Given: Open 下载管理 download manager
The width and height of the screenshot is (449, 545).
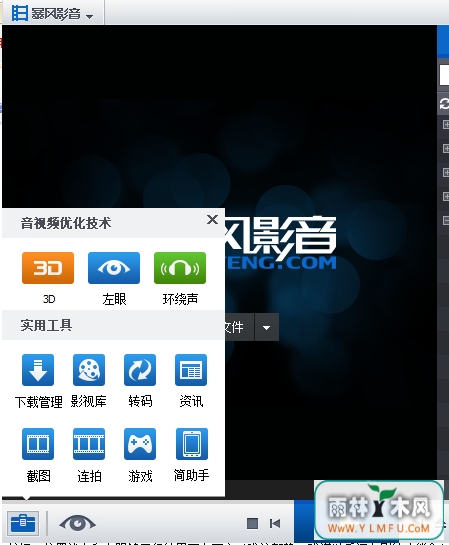Looking at the screenshot, I should [x=38, y=370].
